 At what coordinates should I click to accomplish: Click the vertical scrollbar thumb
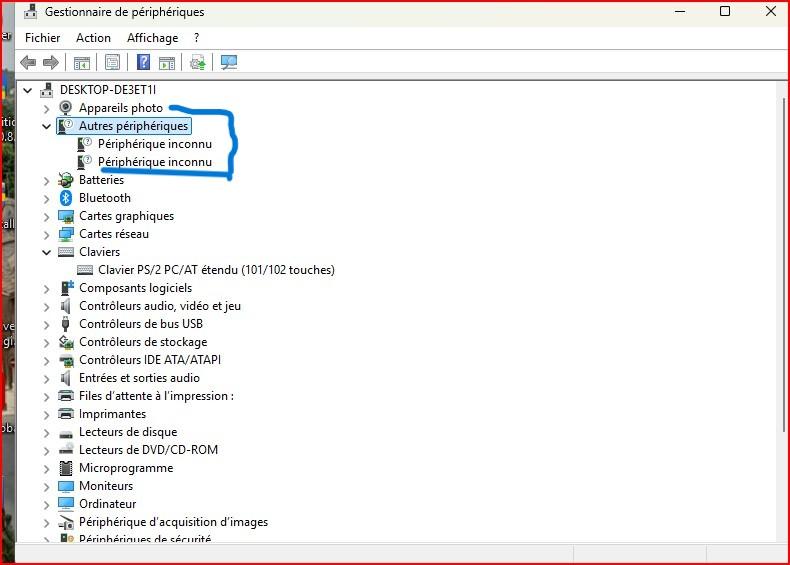(x=783, y=265)
